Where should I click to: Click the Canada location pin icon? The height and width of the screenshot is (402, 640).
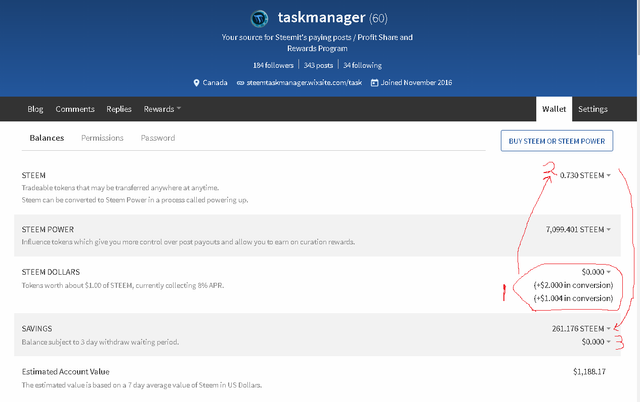pos(196,83)
